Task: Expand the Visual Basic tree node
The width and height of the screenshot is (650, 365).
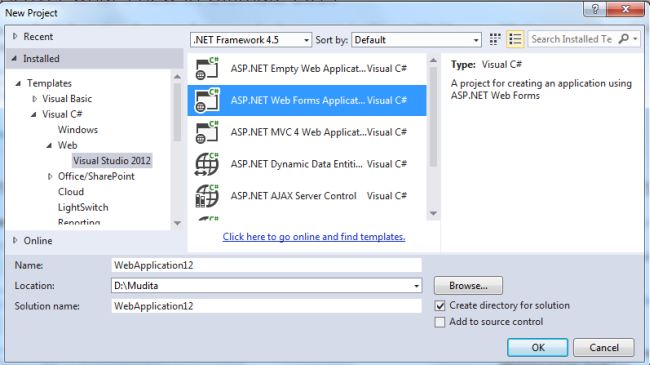Action: point(35,99)
